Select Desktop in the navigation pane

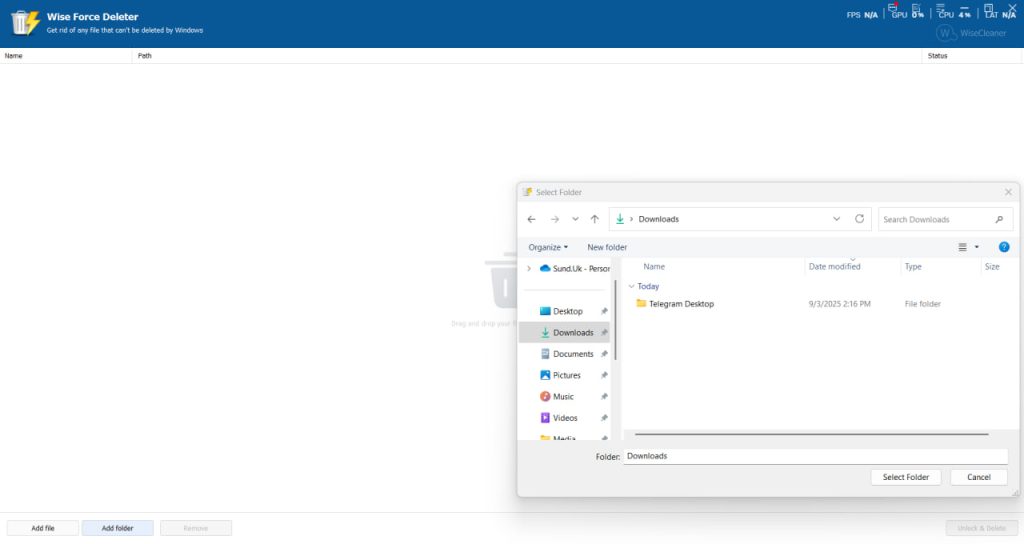(x=568, y=312)
